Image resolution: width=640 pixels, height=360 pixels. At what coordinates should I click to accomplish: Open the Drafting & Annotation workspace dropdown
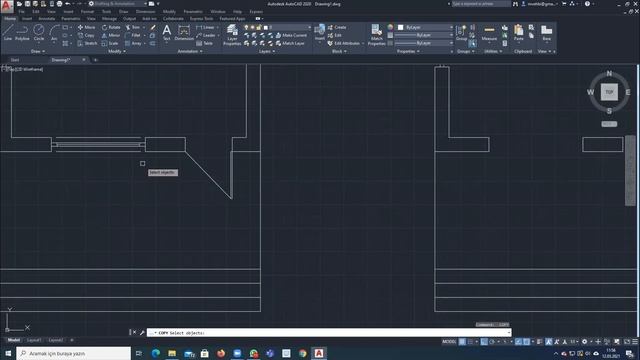[118, 4]
